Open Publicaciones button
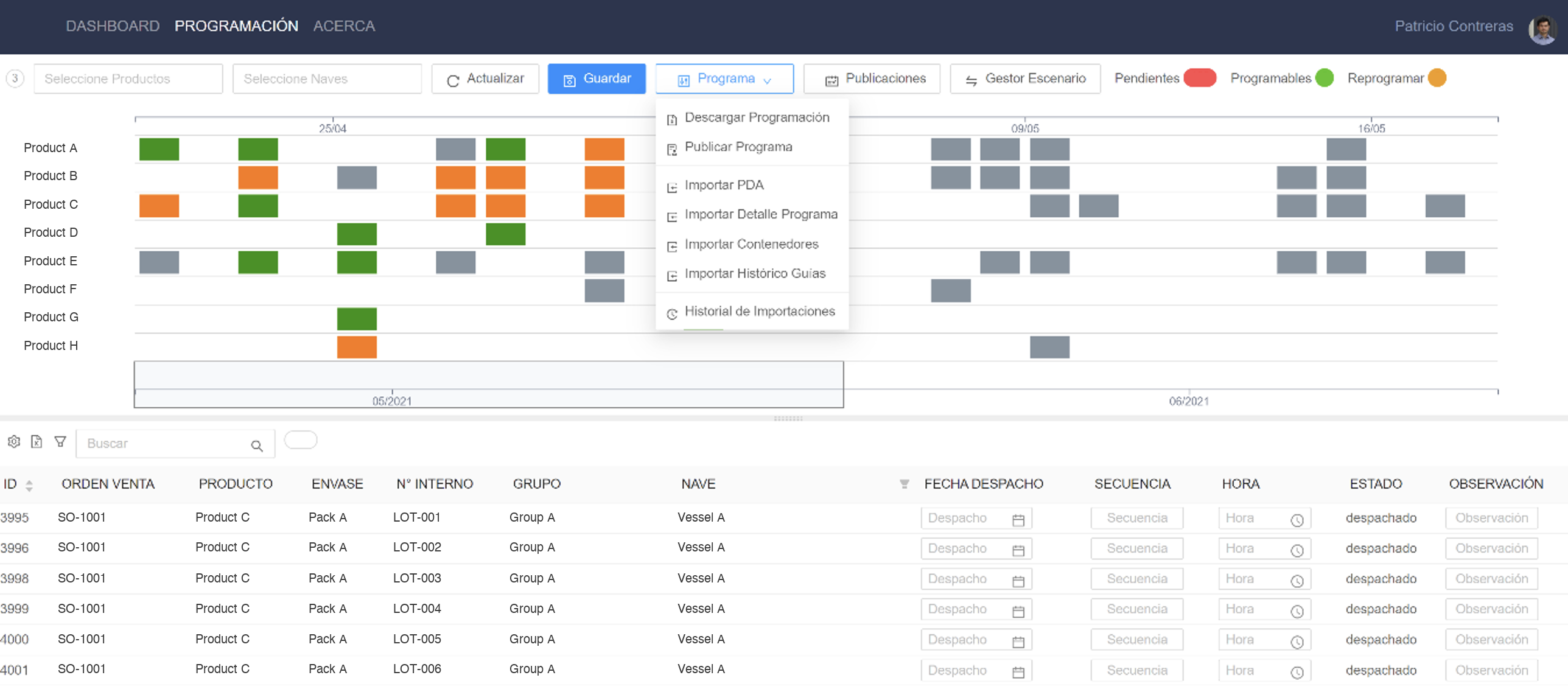The image size is (1568, 689). (x=872, y=79)
